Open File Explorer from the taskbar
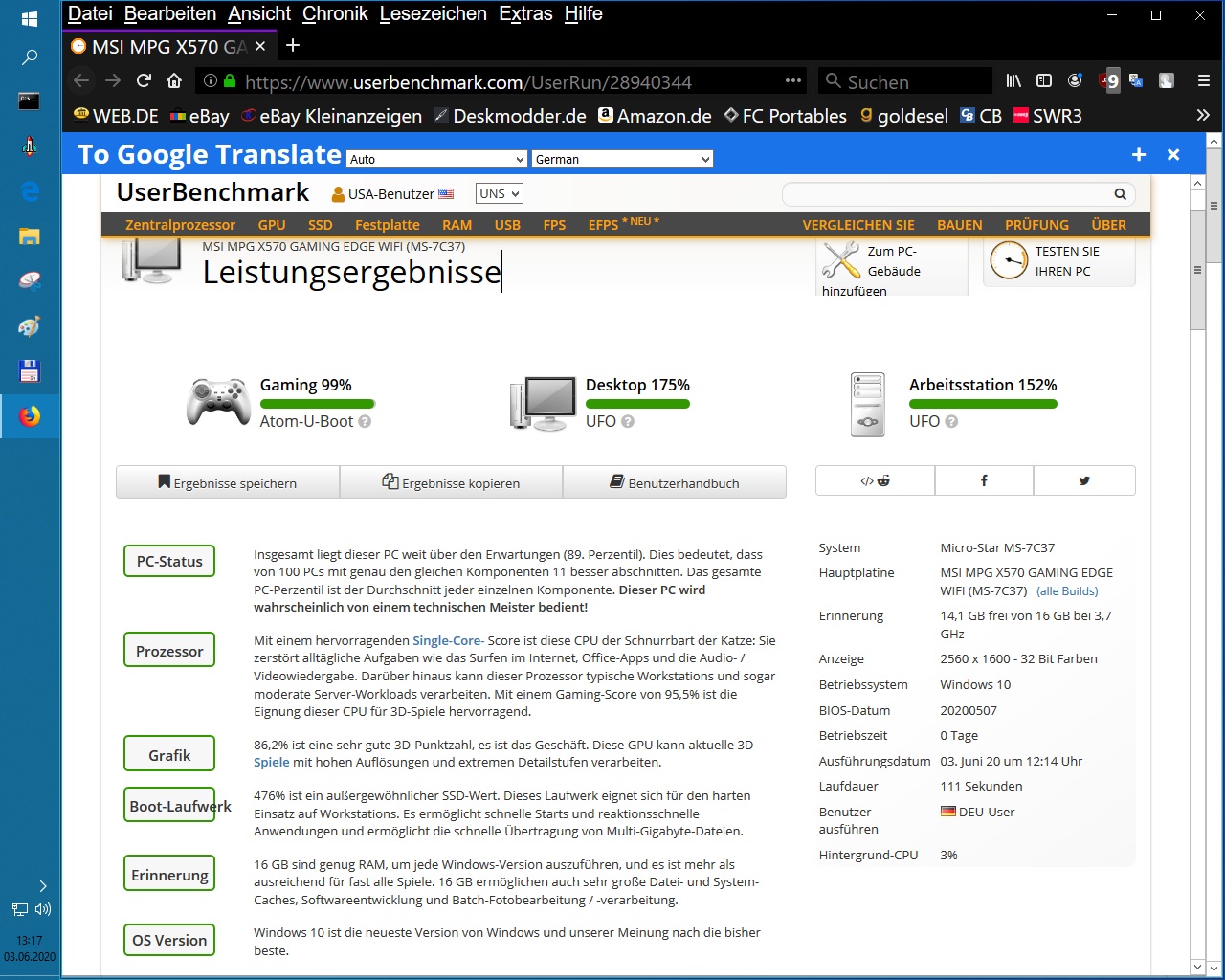Viewport: 1225px width, 980px height. (x=30, y=236)
